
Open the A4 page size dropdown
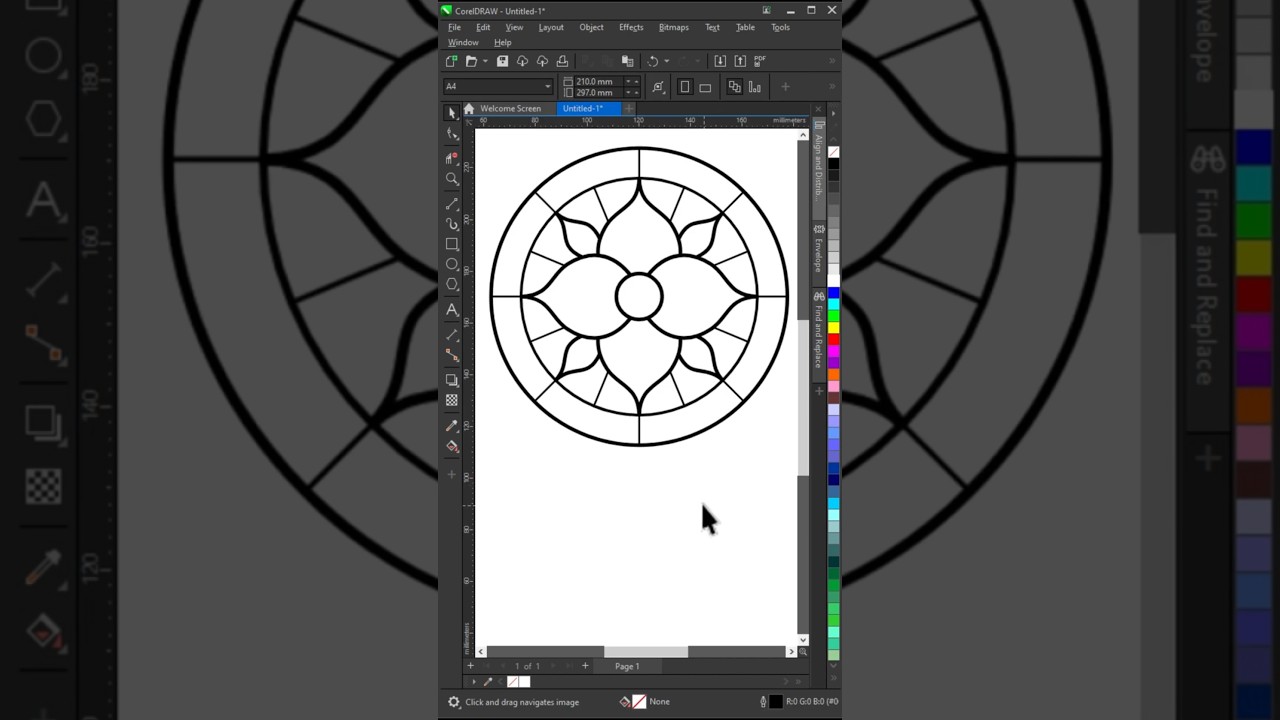tap(547, 87)
